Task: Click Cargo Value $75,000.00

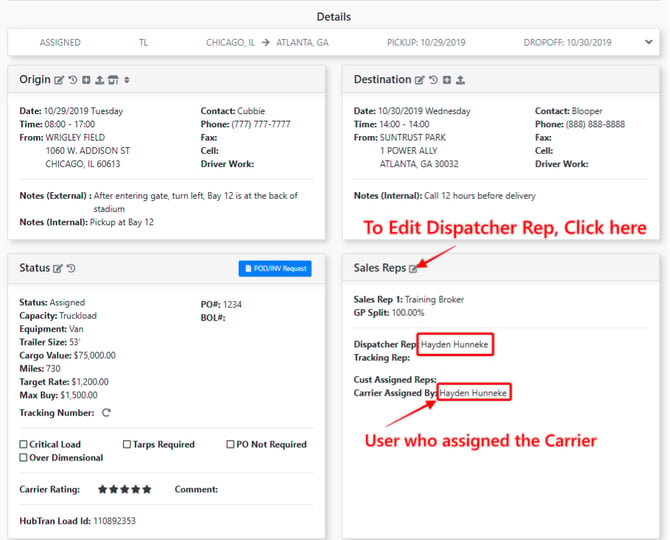Action: click(95, 355)
